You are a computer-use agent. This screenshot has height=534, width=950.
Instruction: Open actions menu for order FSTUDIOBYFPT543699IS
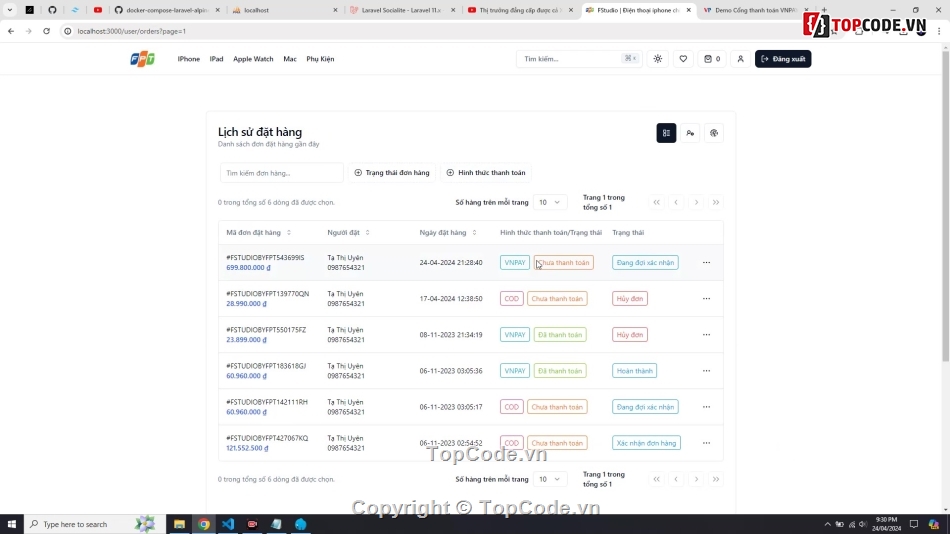(x=706, y=262)
